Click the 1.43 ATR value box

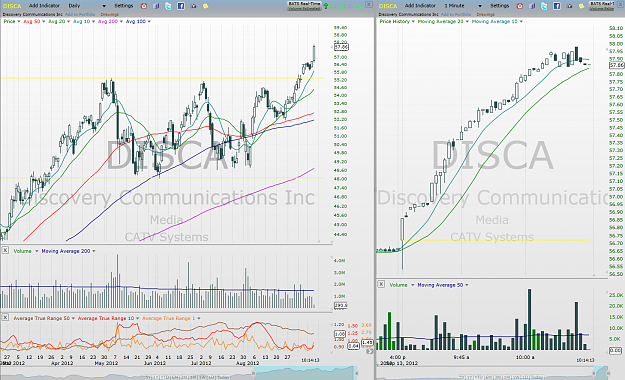367,342
